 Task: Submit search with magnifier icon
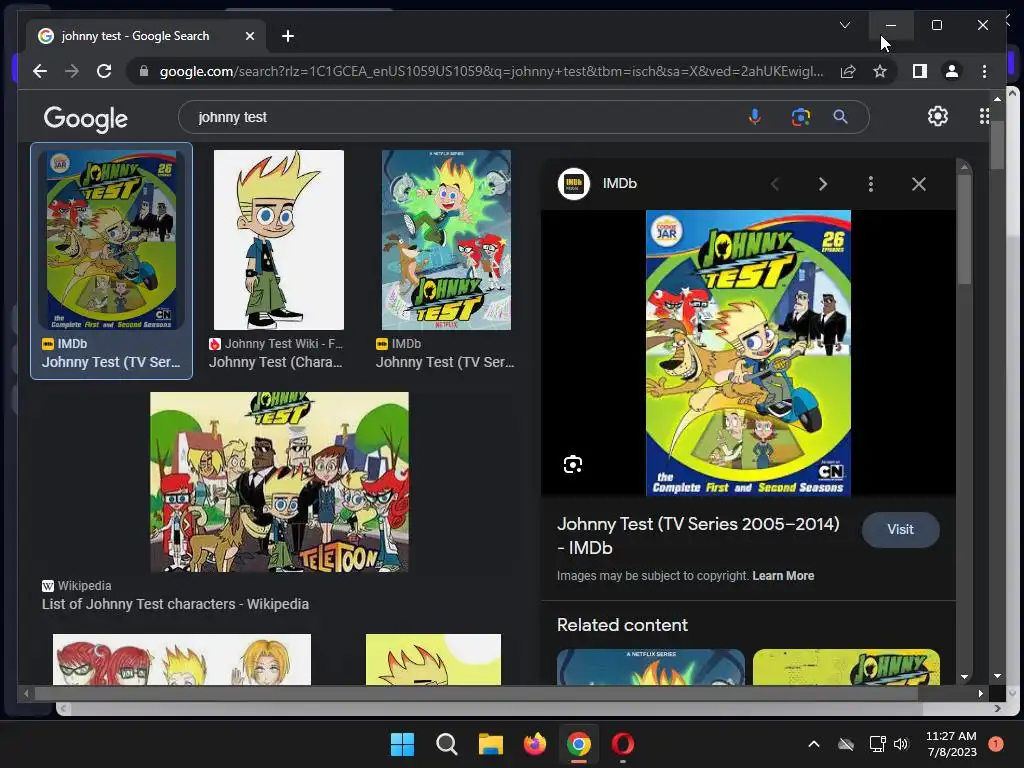pos(840,117)
